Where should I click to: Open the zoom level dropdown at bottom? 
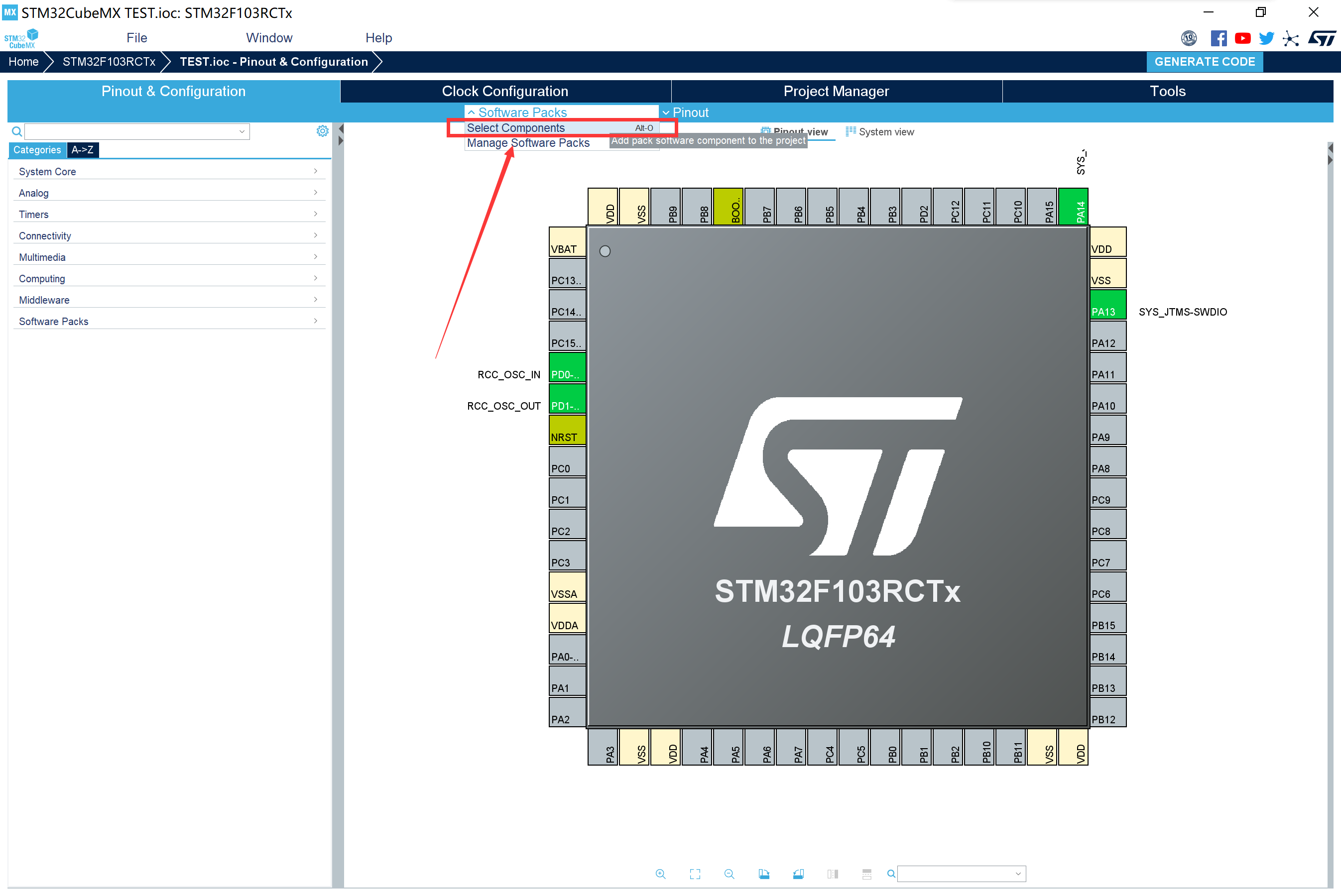click(x=961, y=874)
